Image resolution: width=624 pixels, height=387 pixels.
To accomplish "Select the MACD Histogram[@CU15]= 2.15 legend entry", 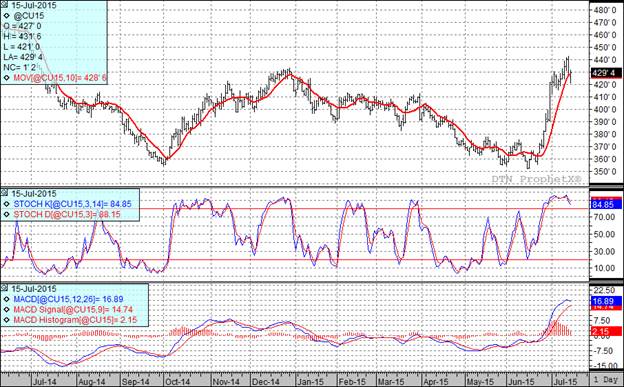I will pyautogui.click(x=75, y=320).
